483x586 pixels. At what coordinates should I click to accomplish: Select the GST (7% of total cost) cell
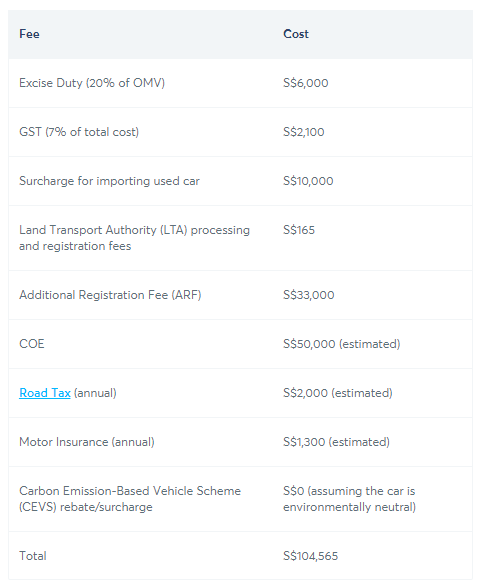[79, 132]
